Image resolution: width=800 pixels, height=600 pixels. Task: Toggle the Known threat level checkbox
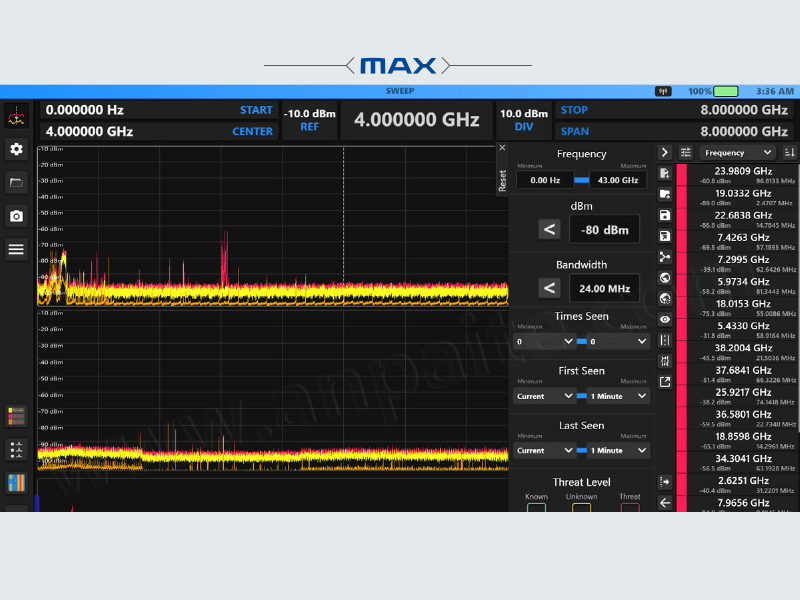click(536, 508)
